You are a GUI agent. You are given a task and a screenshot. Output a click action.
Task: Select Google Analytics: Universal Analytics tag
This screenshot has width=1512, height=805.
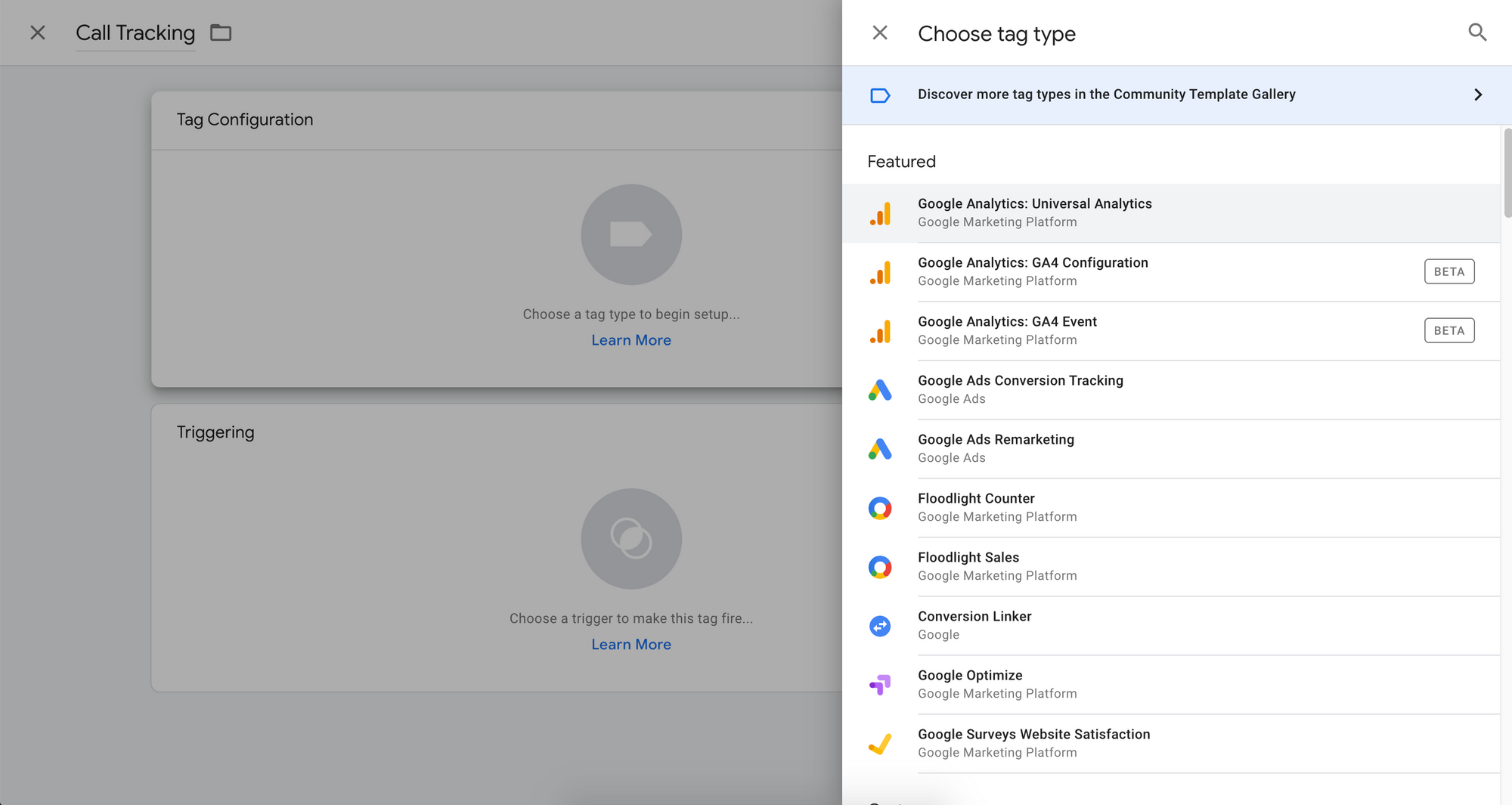(1171, 213)
